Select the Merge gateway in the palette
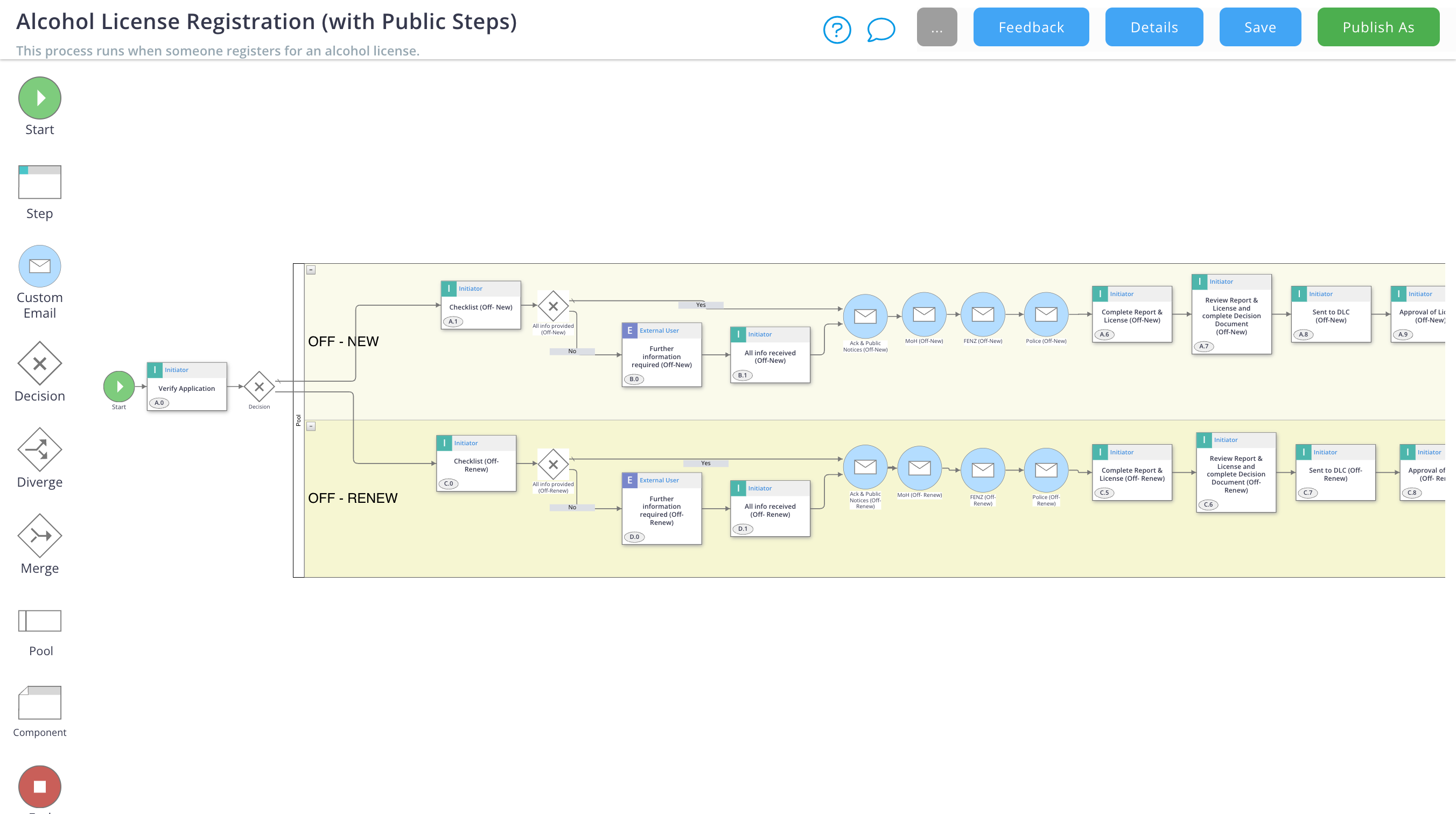 point(39,535)
